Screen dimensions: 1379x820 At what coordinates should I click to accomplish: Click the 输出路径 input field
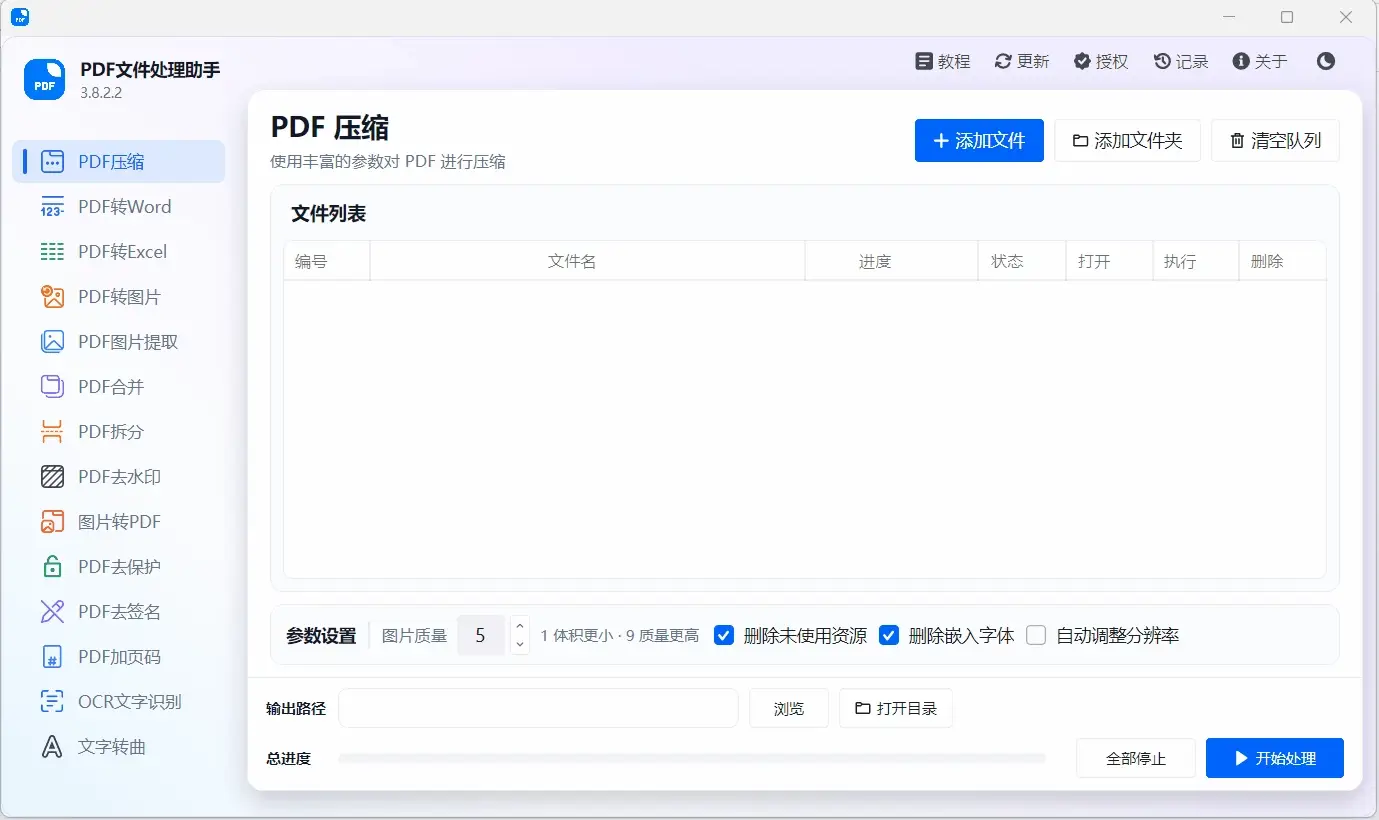(x=538, y=708)
